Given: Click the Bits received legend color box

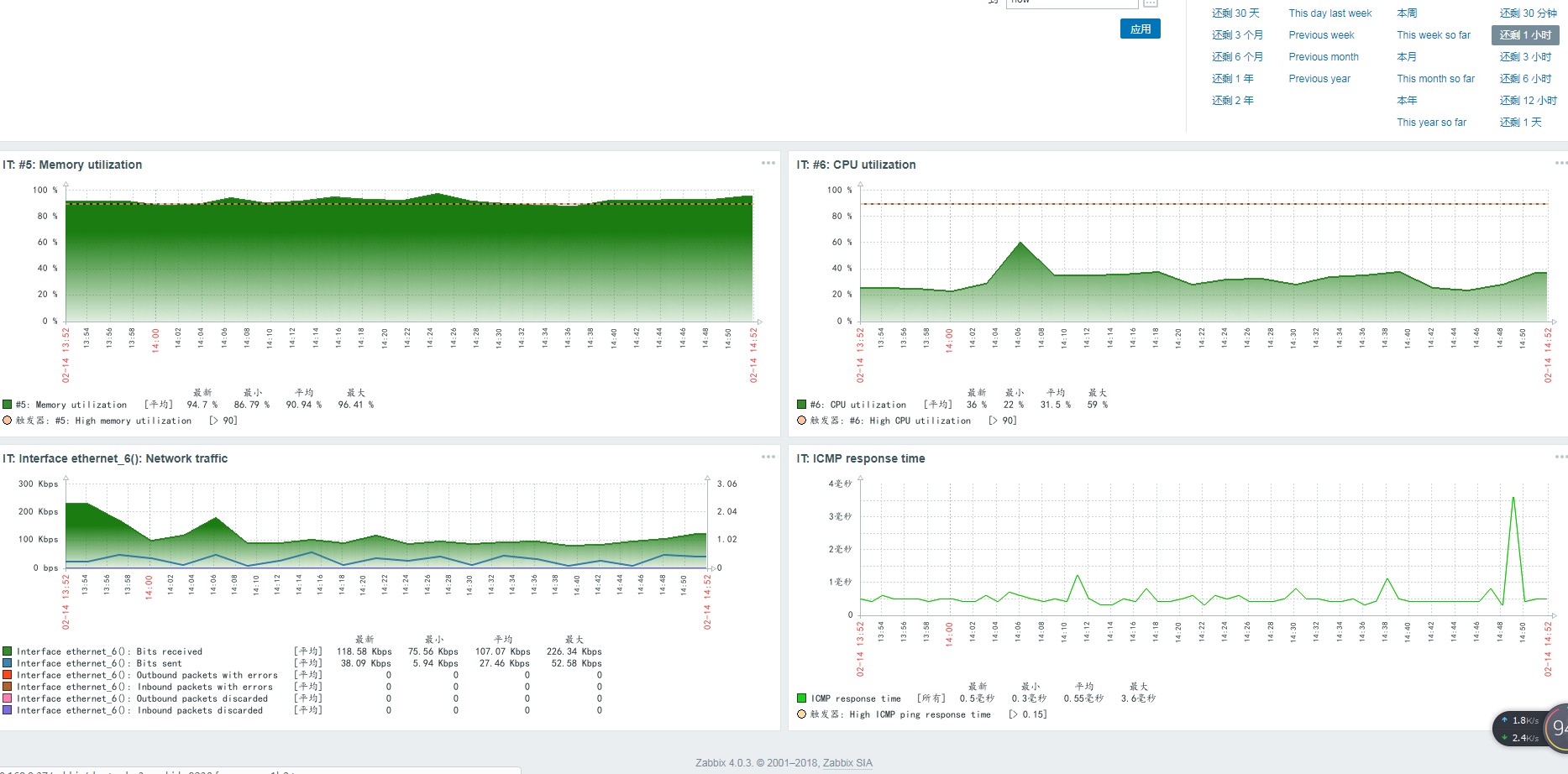Looking at the screenshot, I should coord(8,651).
